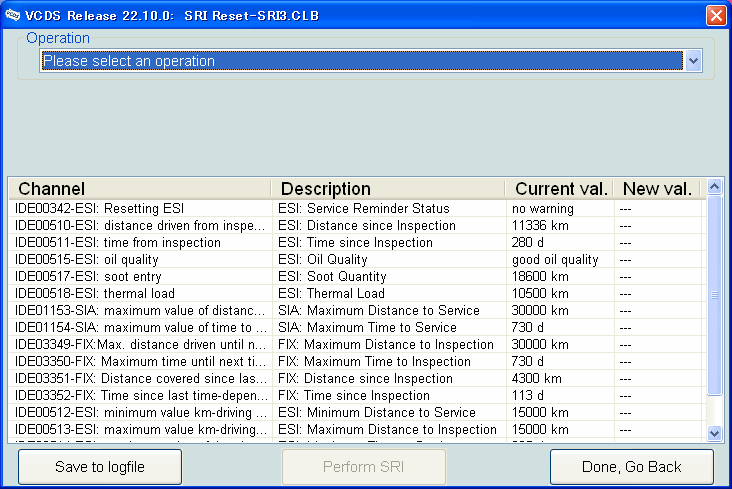Click the list scrollbar up arrow
Screen dimensions: 732x489
pyautogui.click(x=714, y=187)
